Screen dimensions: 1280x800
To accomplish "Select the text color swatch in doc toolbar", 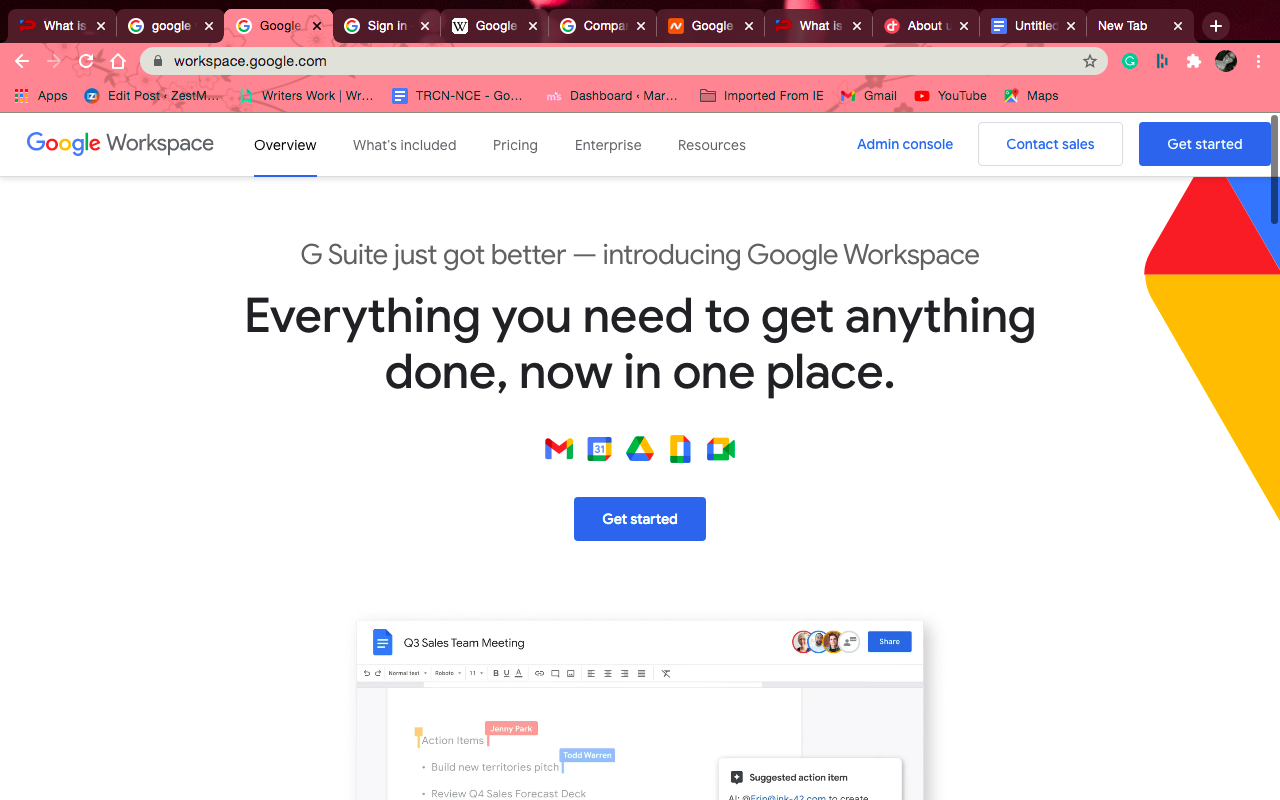I will pyautogui.click(x=518, y=673).
